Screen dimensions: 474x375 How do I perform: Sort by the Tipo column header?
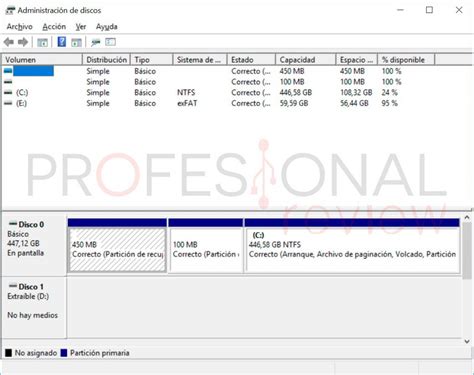tap(152, 60)
